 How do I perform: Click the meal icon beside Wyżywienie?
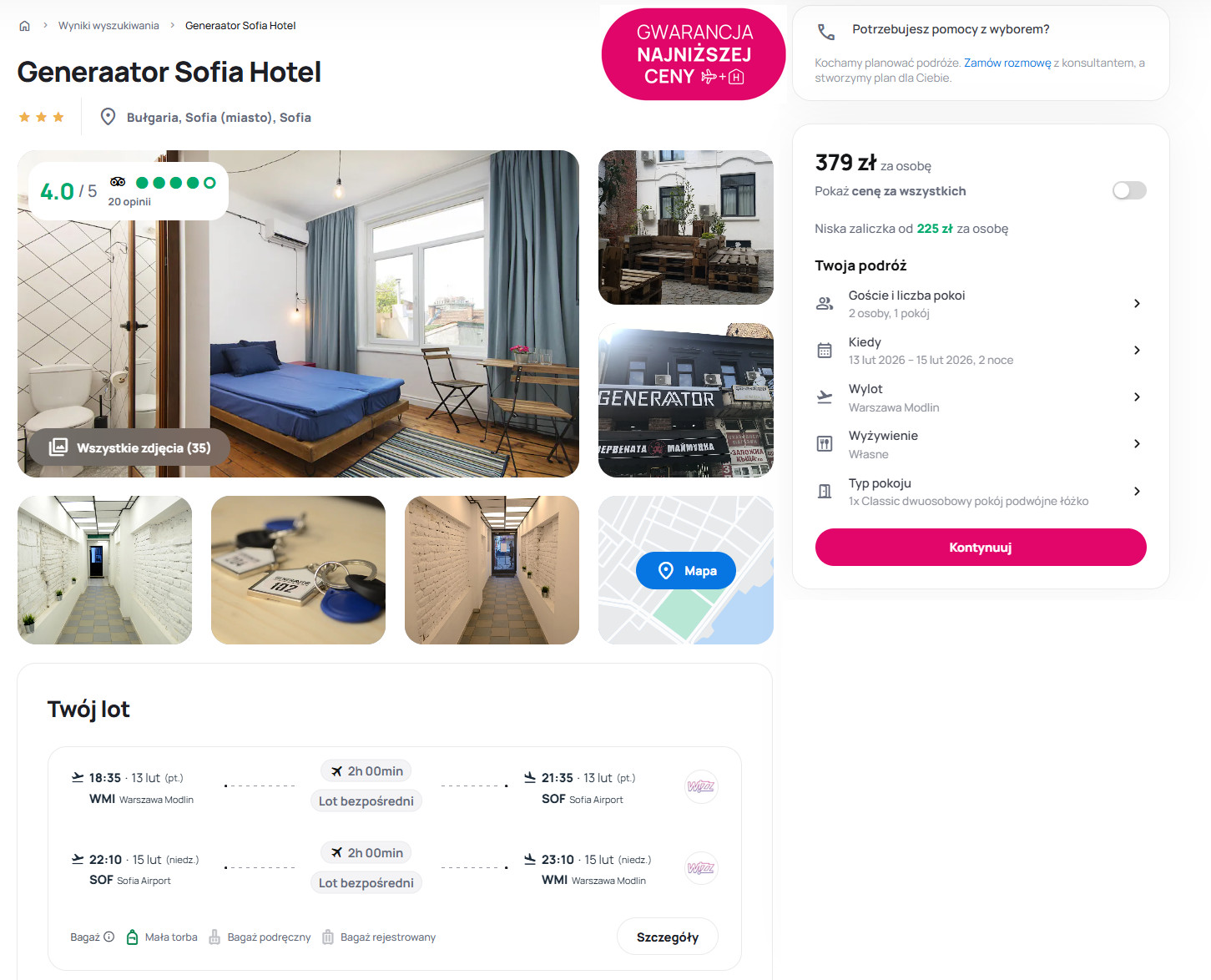tap(825, 444)
